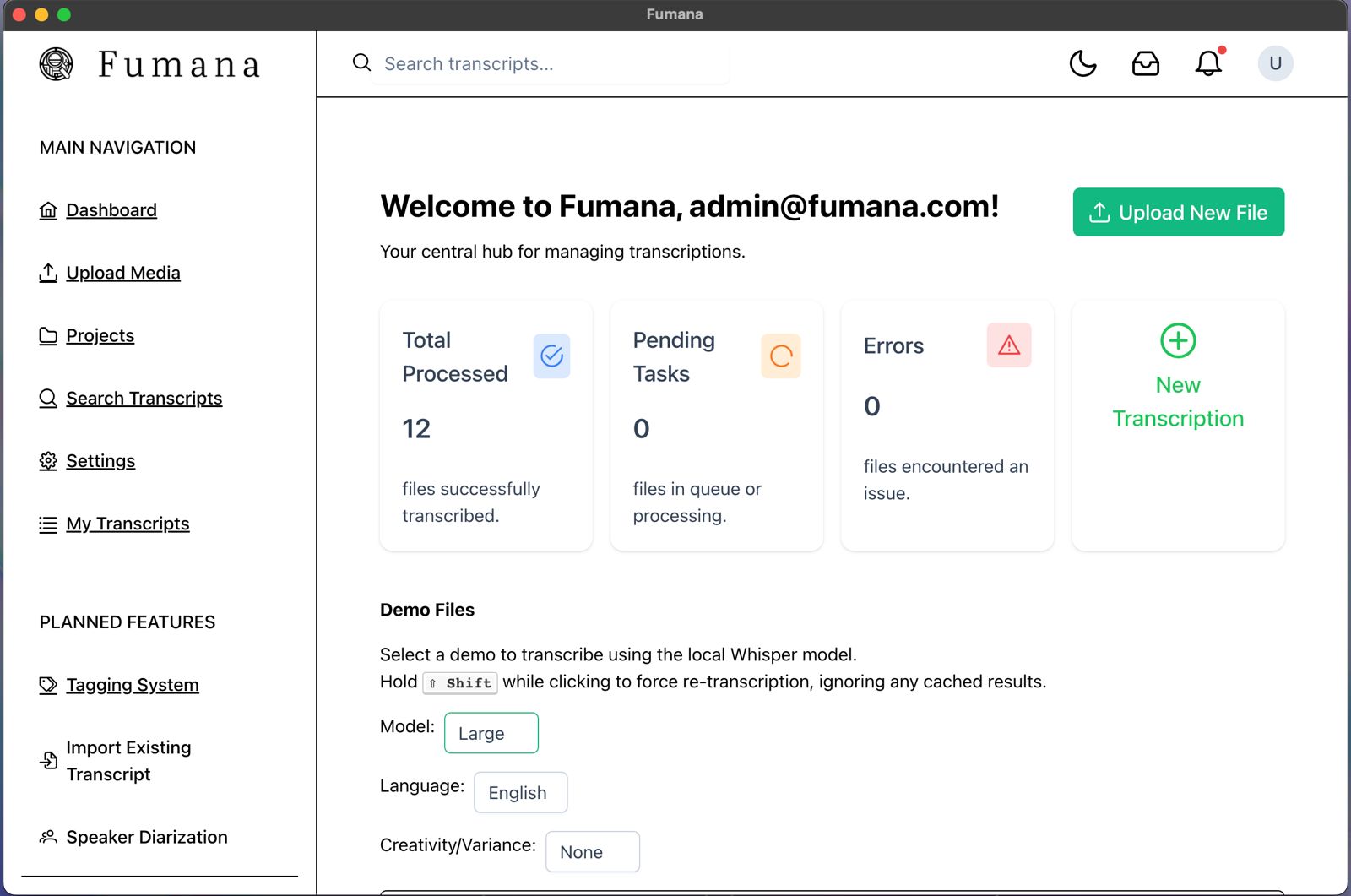Click 'files in queue or processing.' text
This screenshot has width=1351, height=896.
point(697,502)
